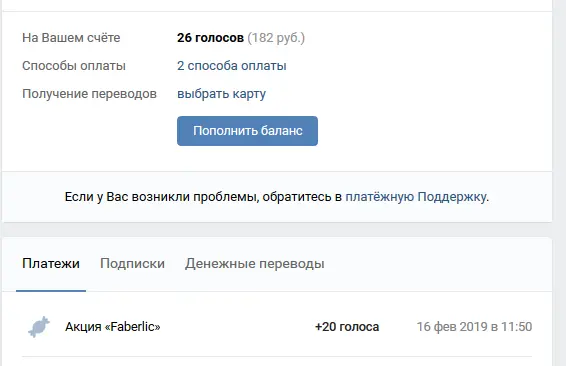Click the (182 руб.) amount in parentheses
This screenshot has height=366, width=566.
[x=276, y=38]
